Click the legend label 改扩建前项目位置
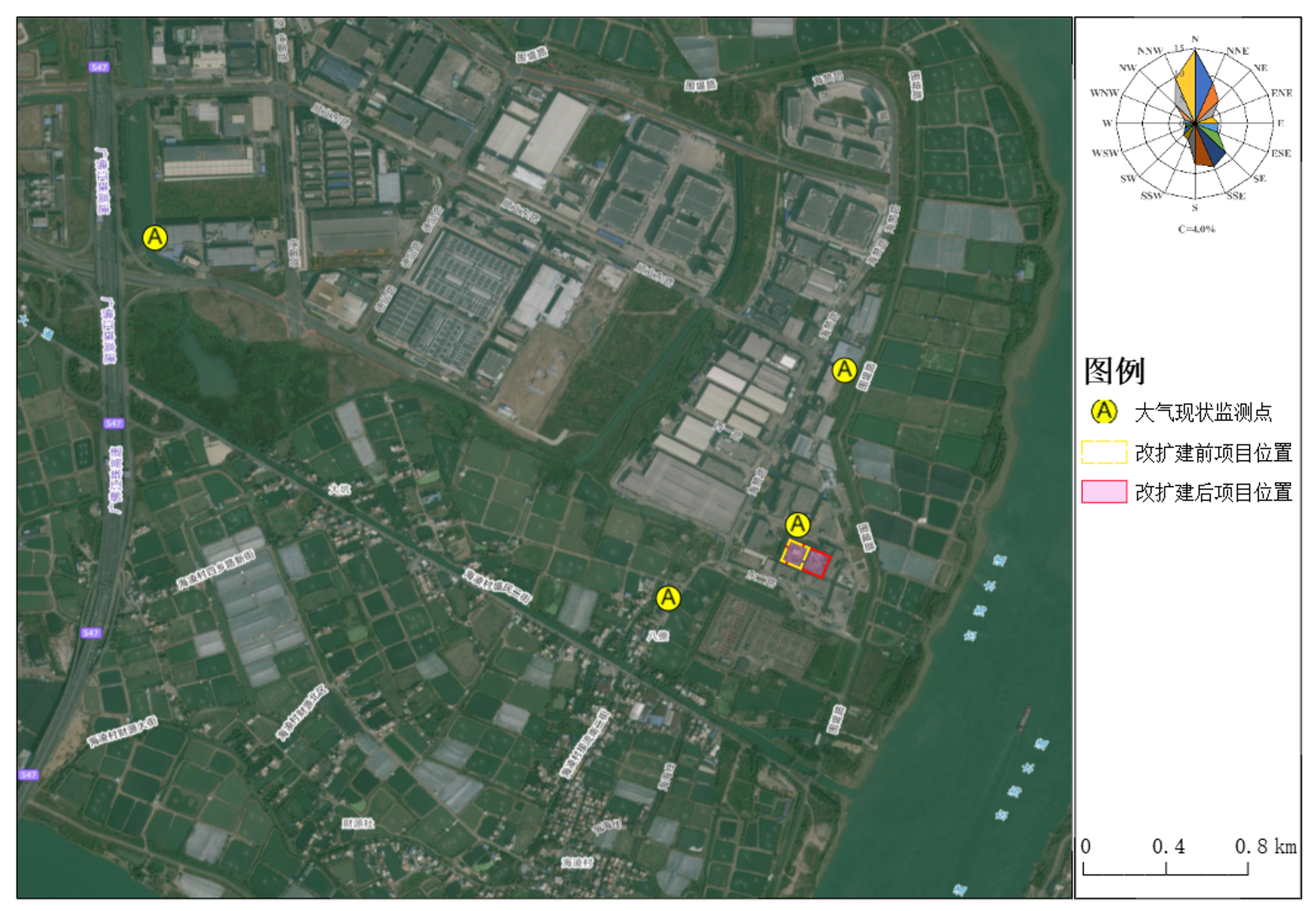The height and width of the screenshot is (911, 1316). (1214, 453)
